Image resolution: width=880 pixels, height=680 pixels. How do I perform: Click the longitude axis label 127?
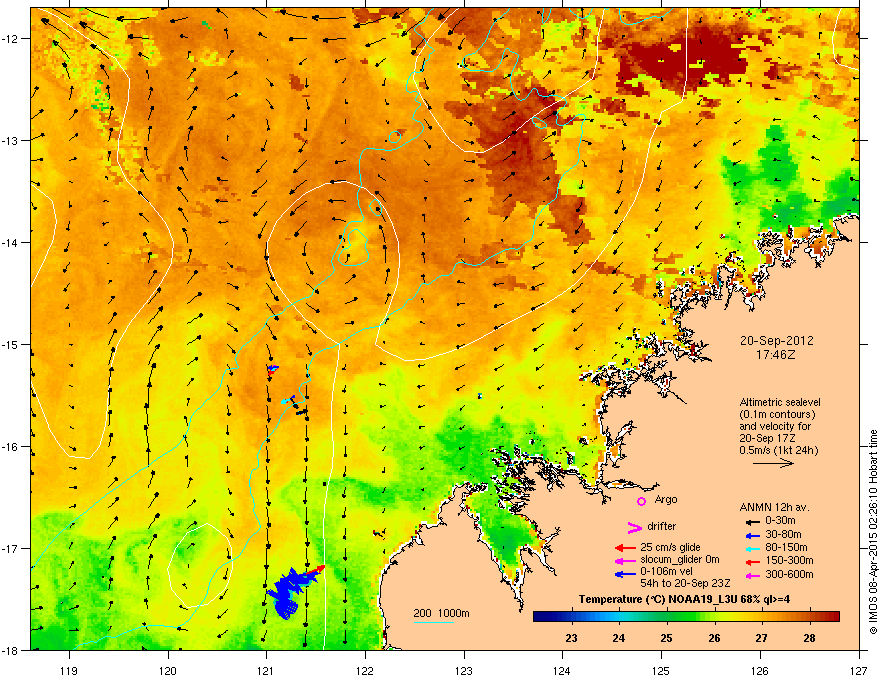pyautogui.click(x=858, y=670)
